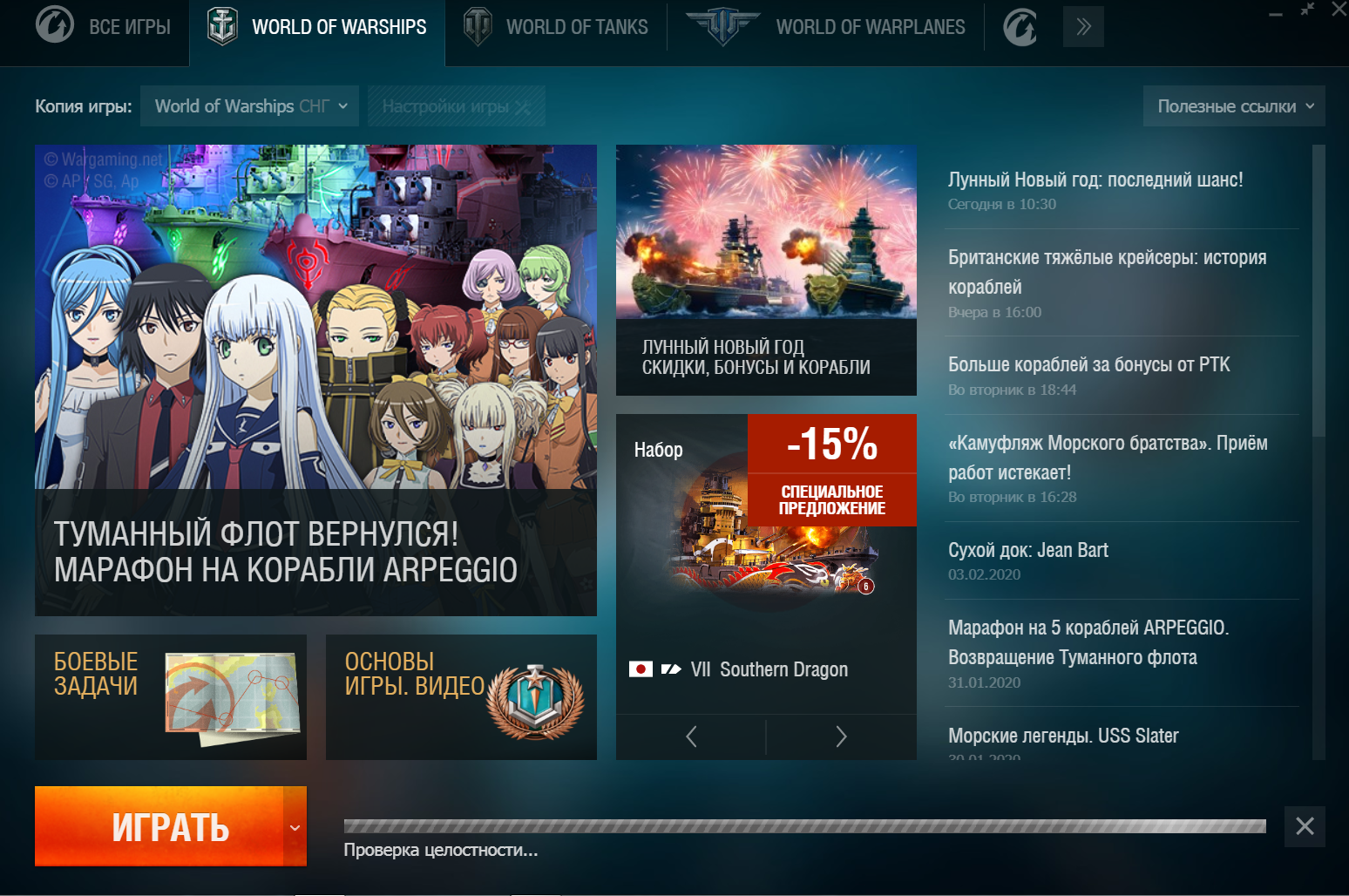This screenshot has height=896, width=1349.
Task: Click the World of Warplanes winged emblem icon
Action: point(722,26)
